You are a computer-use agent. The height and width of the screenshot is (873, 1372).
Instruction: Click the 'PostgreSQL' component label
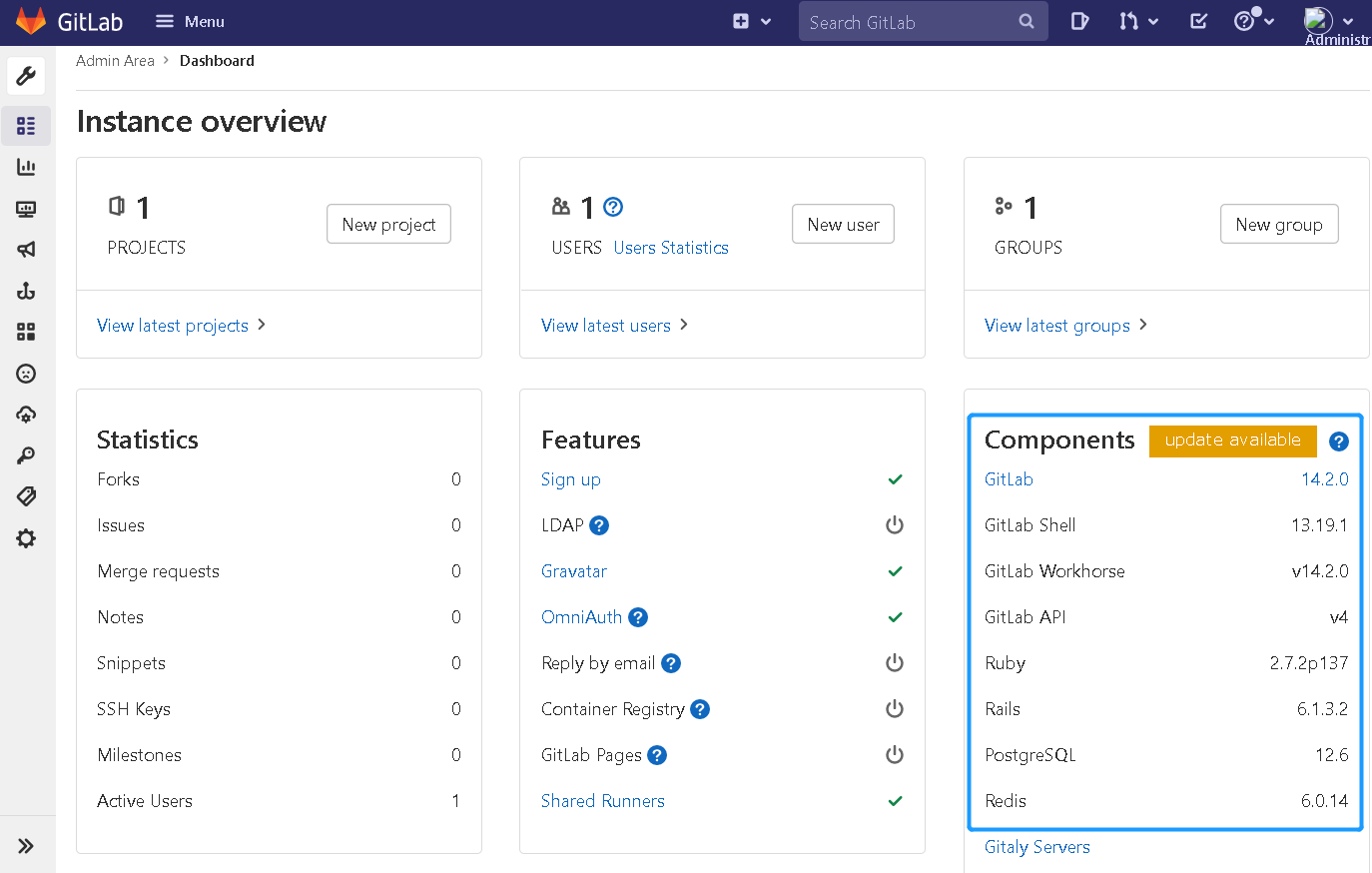click(x=1030, y=755)
